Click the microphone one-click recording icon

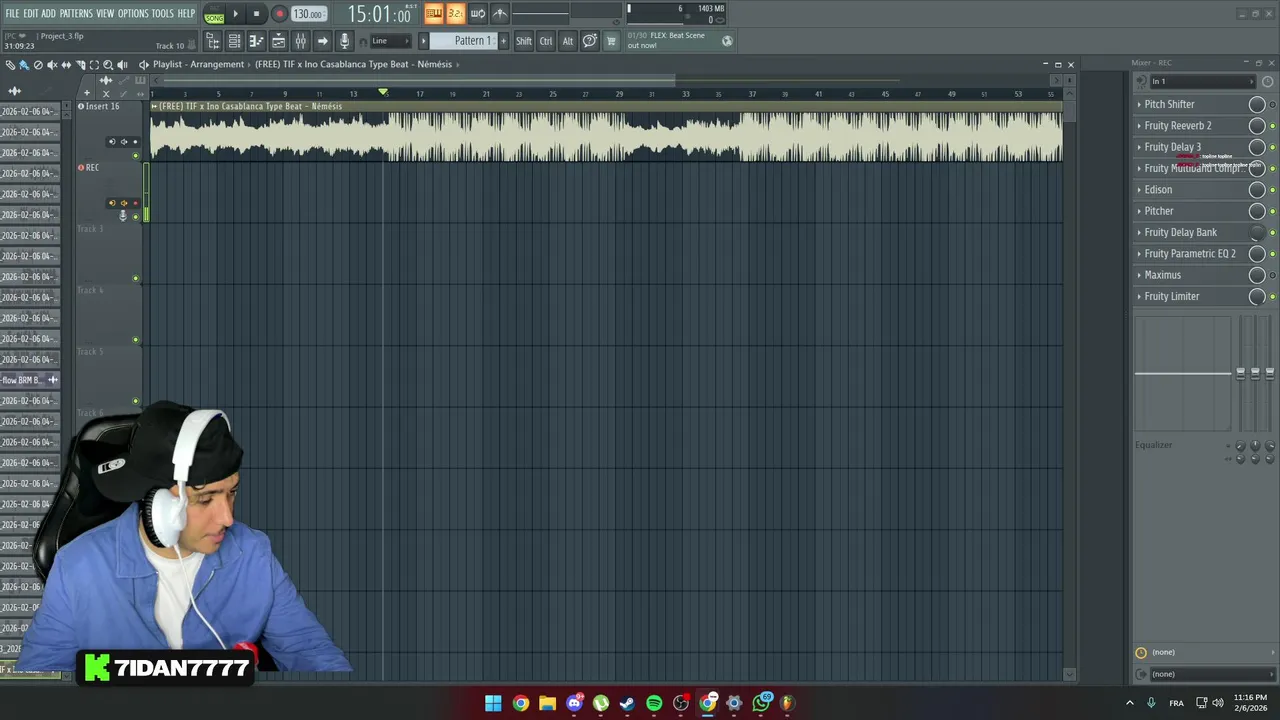click(x=344, y=41)
